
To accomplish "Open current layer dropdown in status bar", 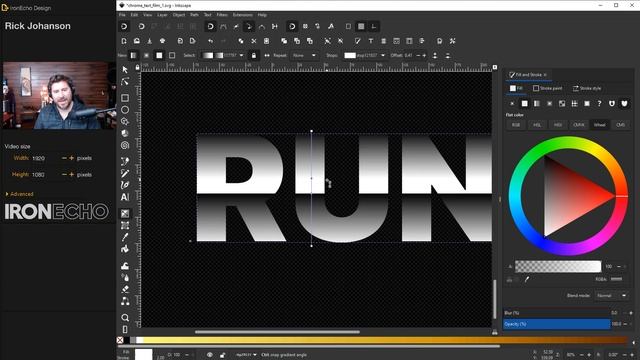I will pyautogui.click(x=247, y=355).
